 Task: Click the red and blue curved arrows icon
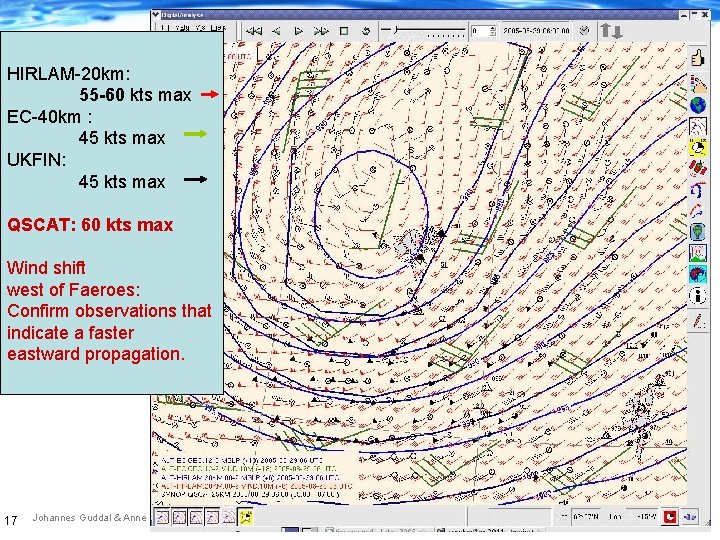point(698,210)
